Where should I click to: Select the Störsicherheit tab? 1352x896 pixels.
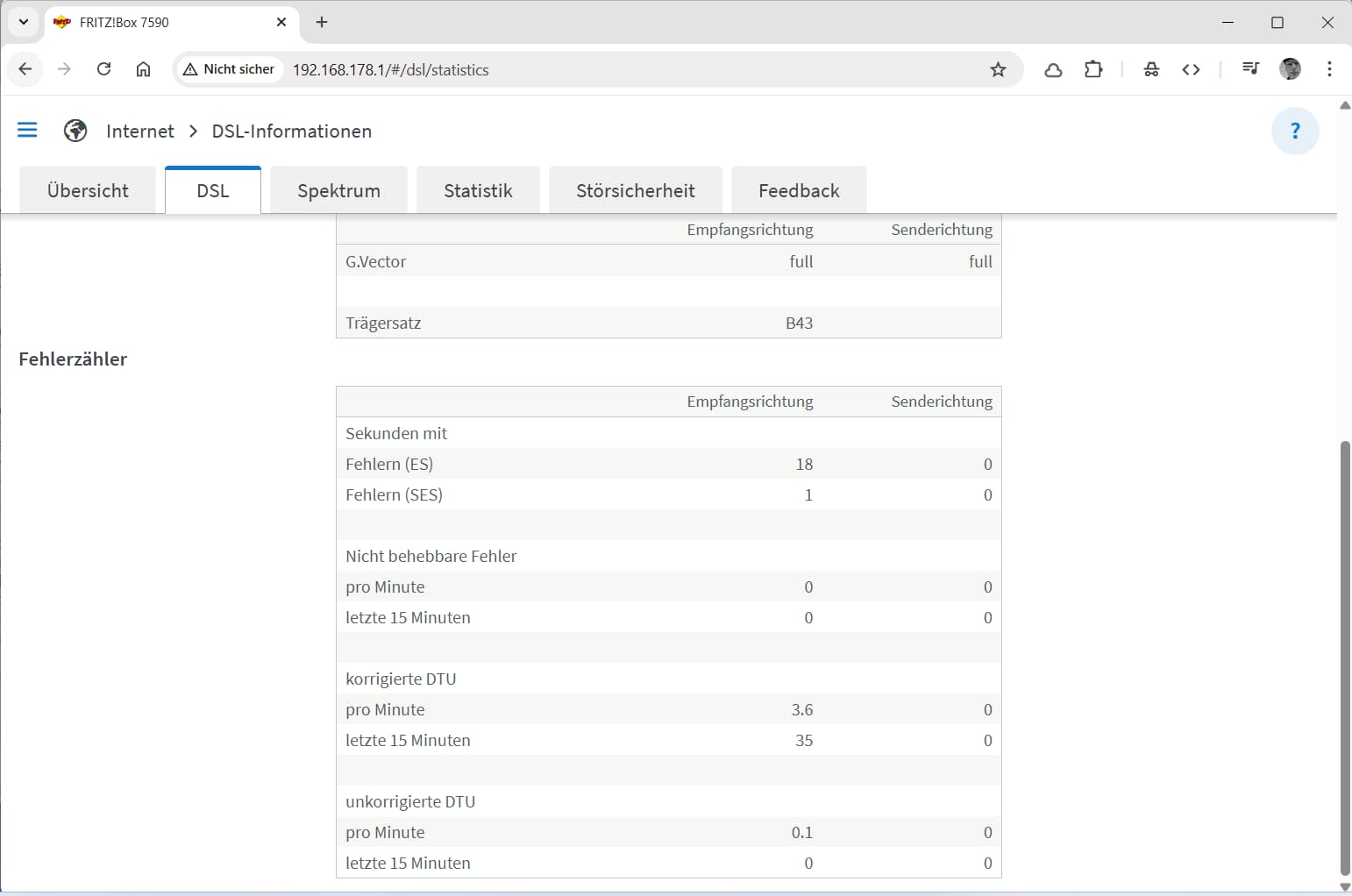point(635,190)
